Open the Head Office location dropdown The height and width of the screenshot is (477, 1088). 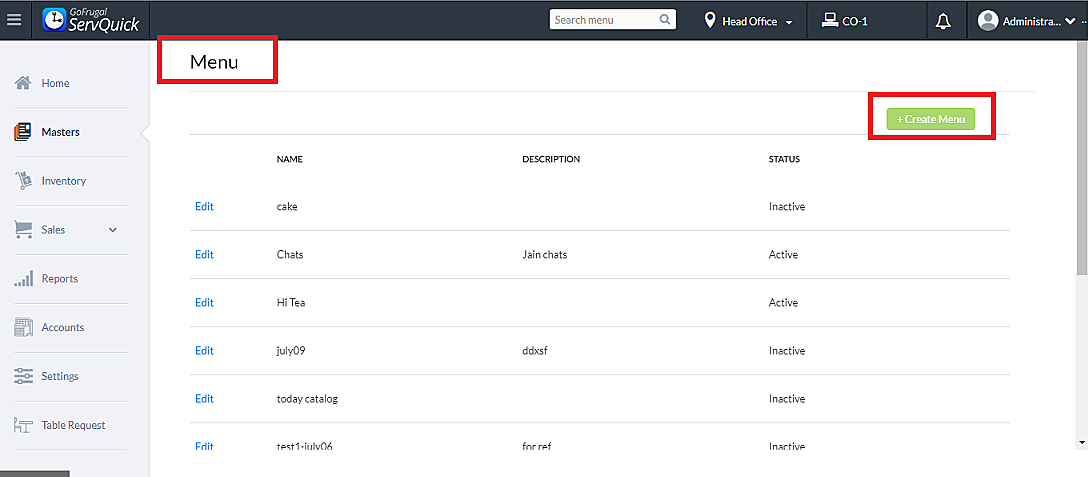pyautogui.click(x=749, y=21)
